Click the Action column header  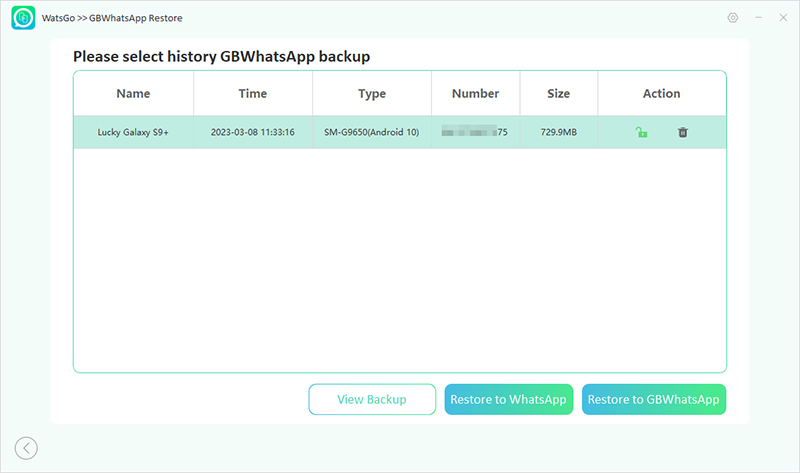point(662,93)
